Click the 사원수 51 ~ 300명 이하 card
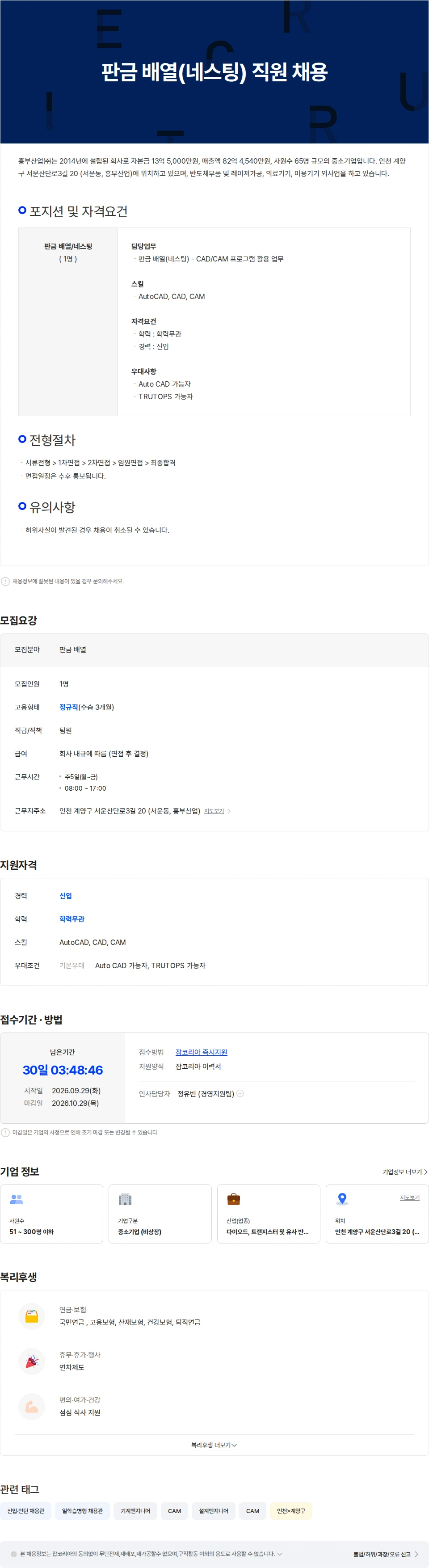The width and height of the screenshot is (429, 1568). pyautogui.click(x=52, y=1214)
